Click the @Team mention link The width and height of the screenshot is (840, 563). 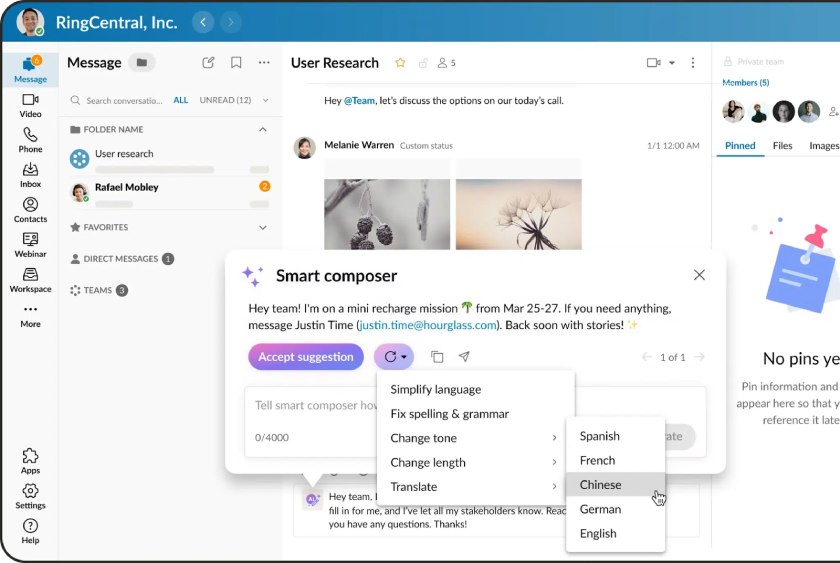359,101
